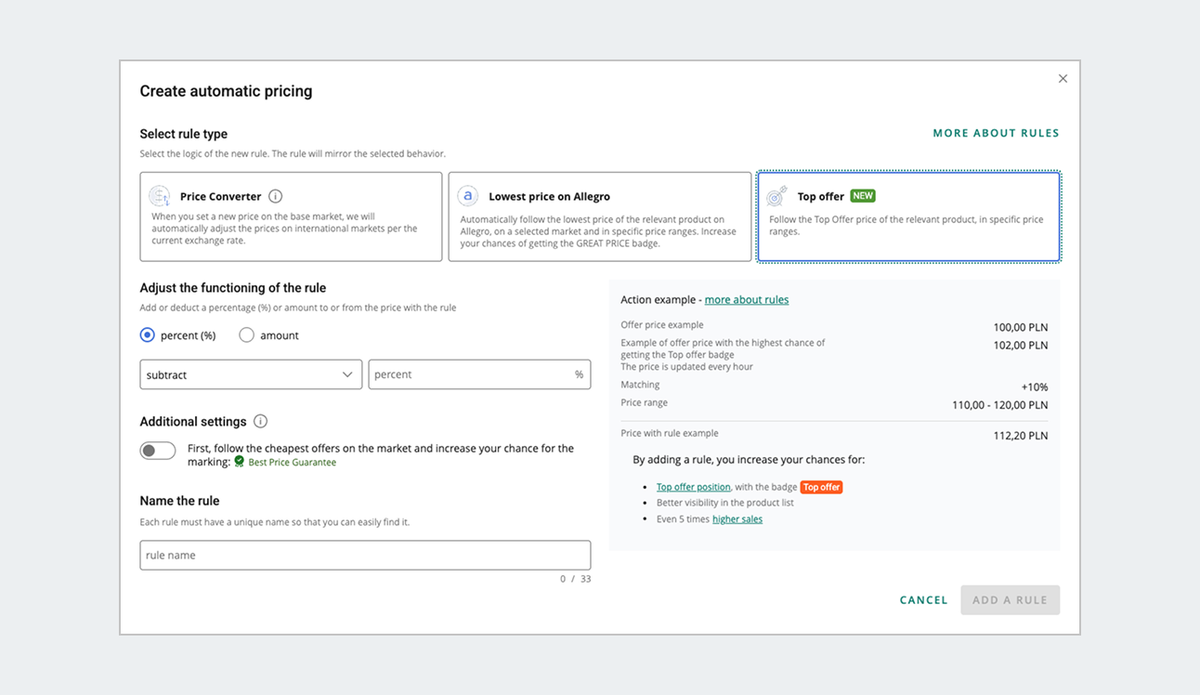Select the Lowest price on Allegro rule
Viewport: 1200px width, 695px height.
pyautogui.click(x=600, y=217)
